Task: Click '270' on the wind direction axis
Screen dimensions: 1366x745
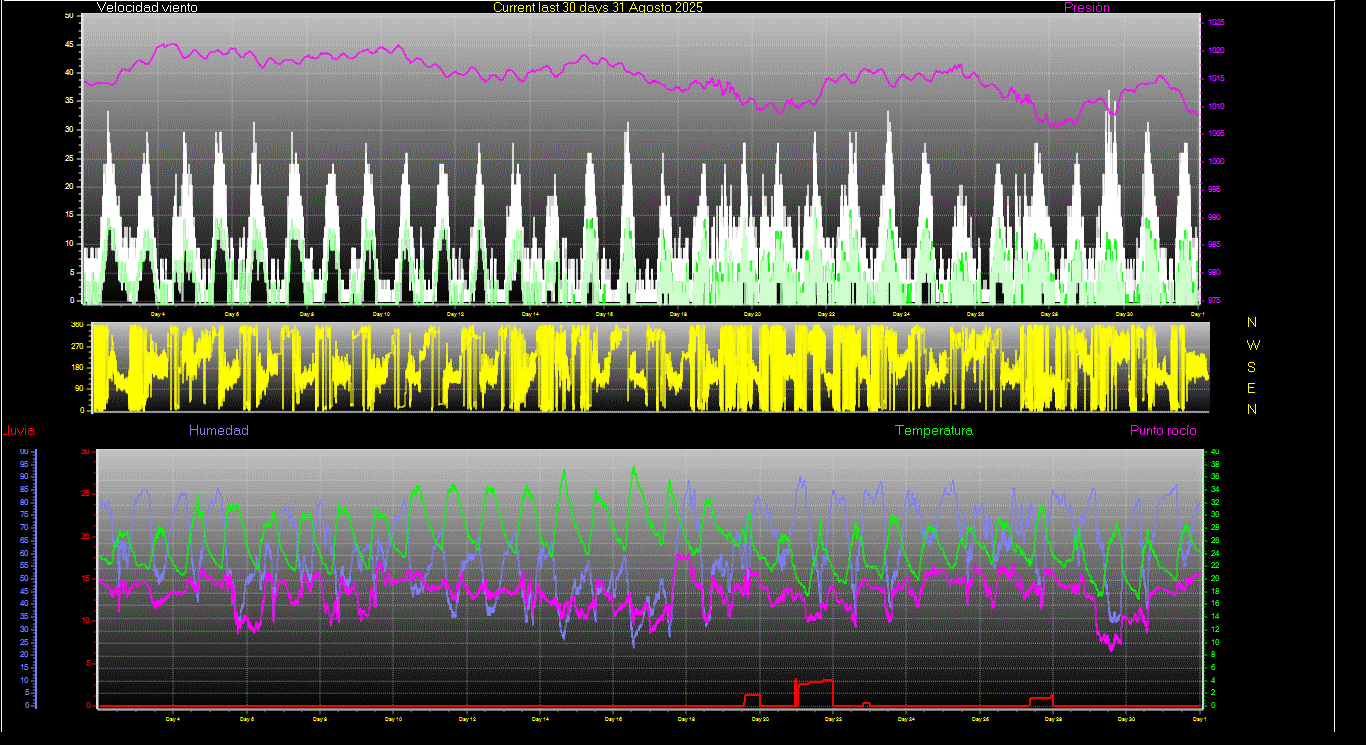Action: 76,346
